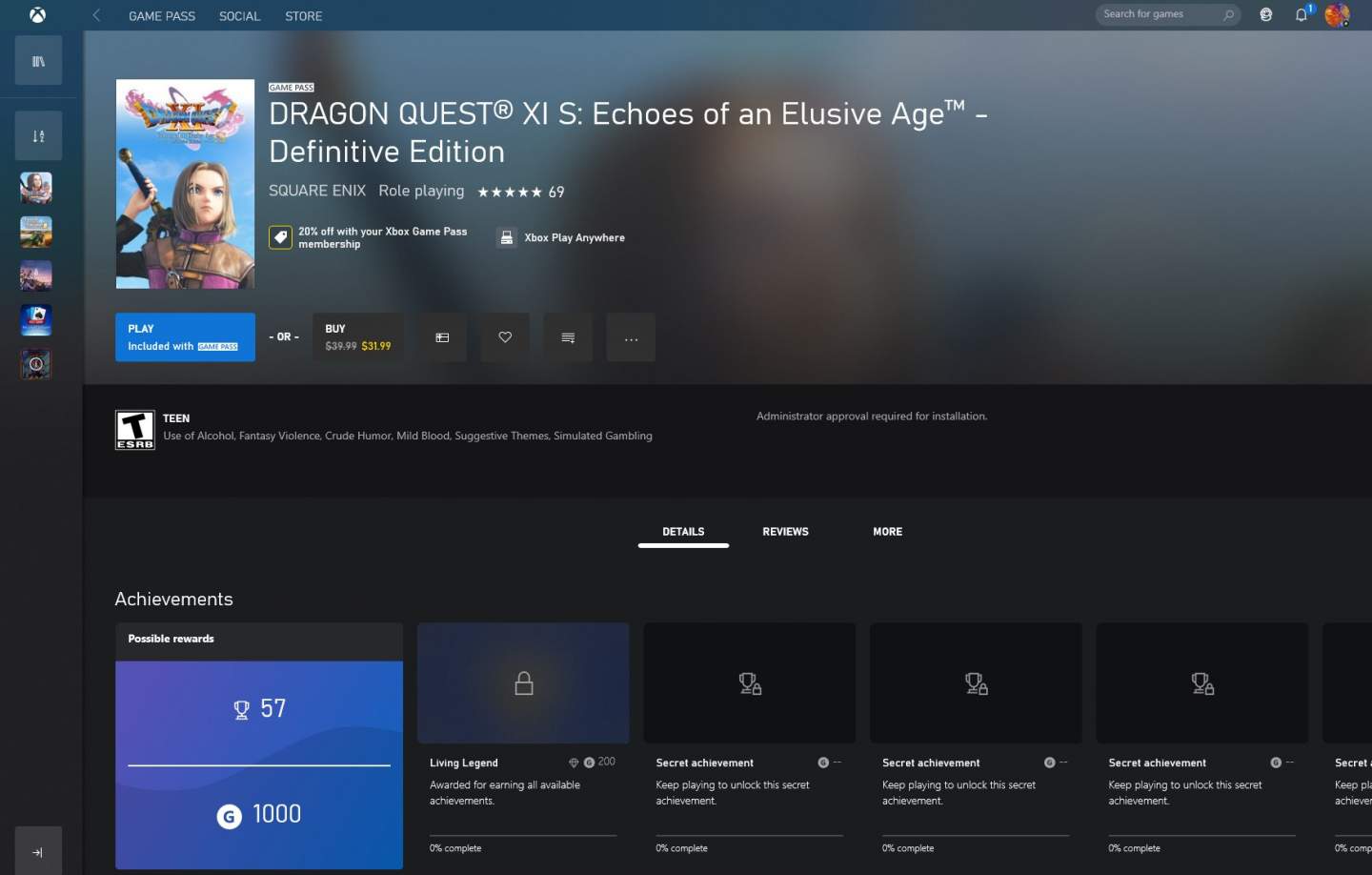Click PLAY Included with Game Pass
Screen dimensions: 1372x875
tap(185, 337)
